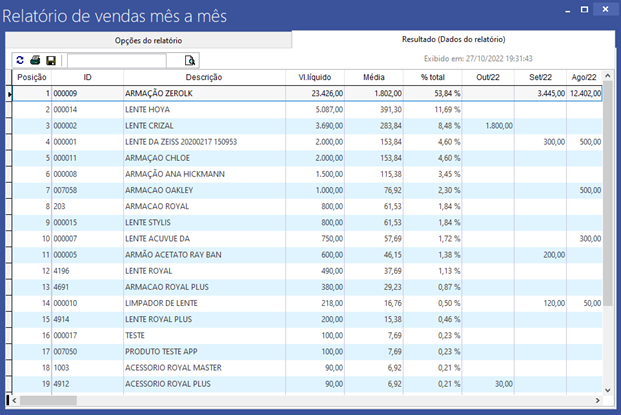Image resolution: width=621 pixels, height=415 pixels.
Task: Sort by the Média column header
Action: click(x=374, y=77)
